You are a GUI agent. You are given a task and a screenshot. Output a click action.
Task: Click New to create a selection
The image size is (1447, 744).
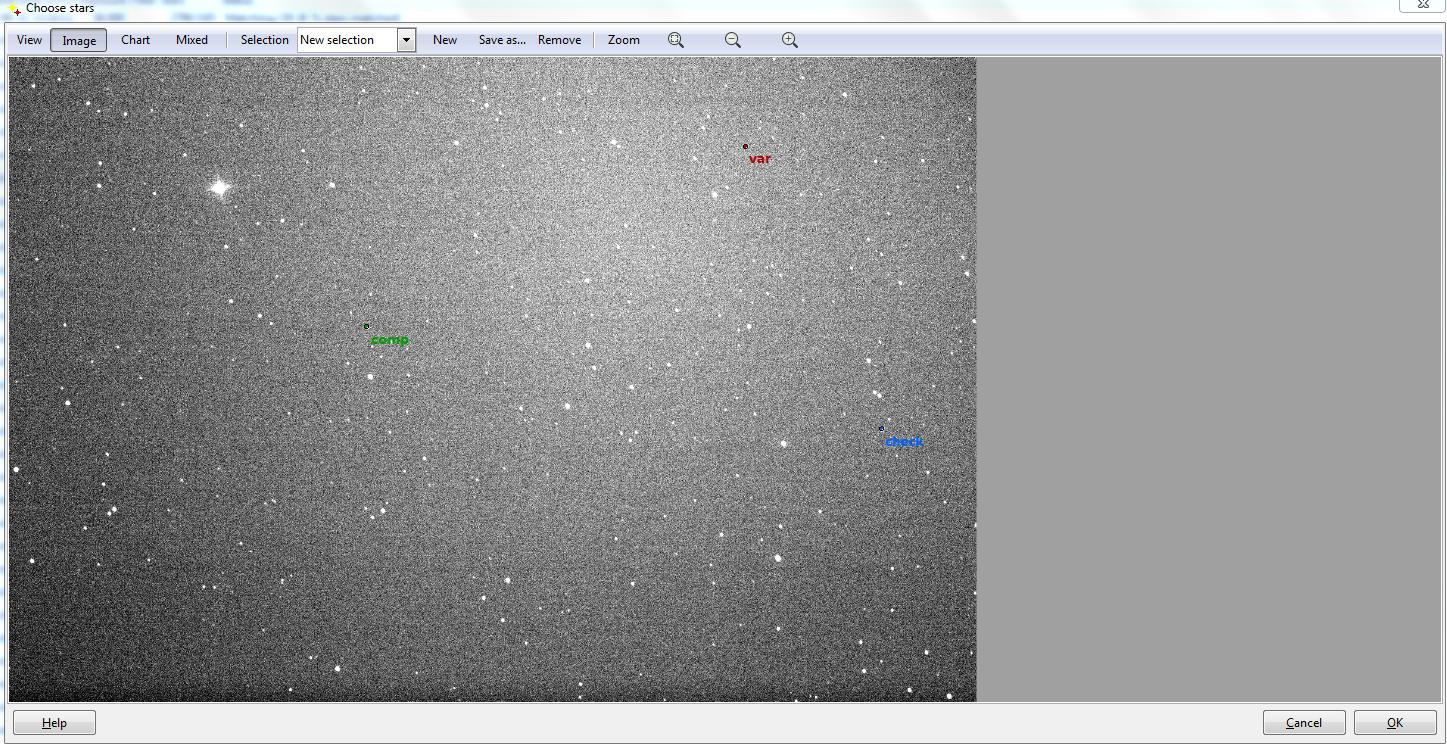[x=445, y=40]
